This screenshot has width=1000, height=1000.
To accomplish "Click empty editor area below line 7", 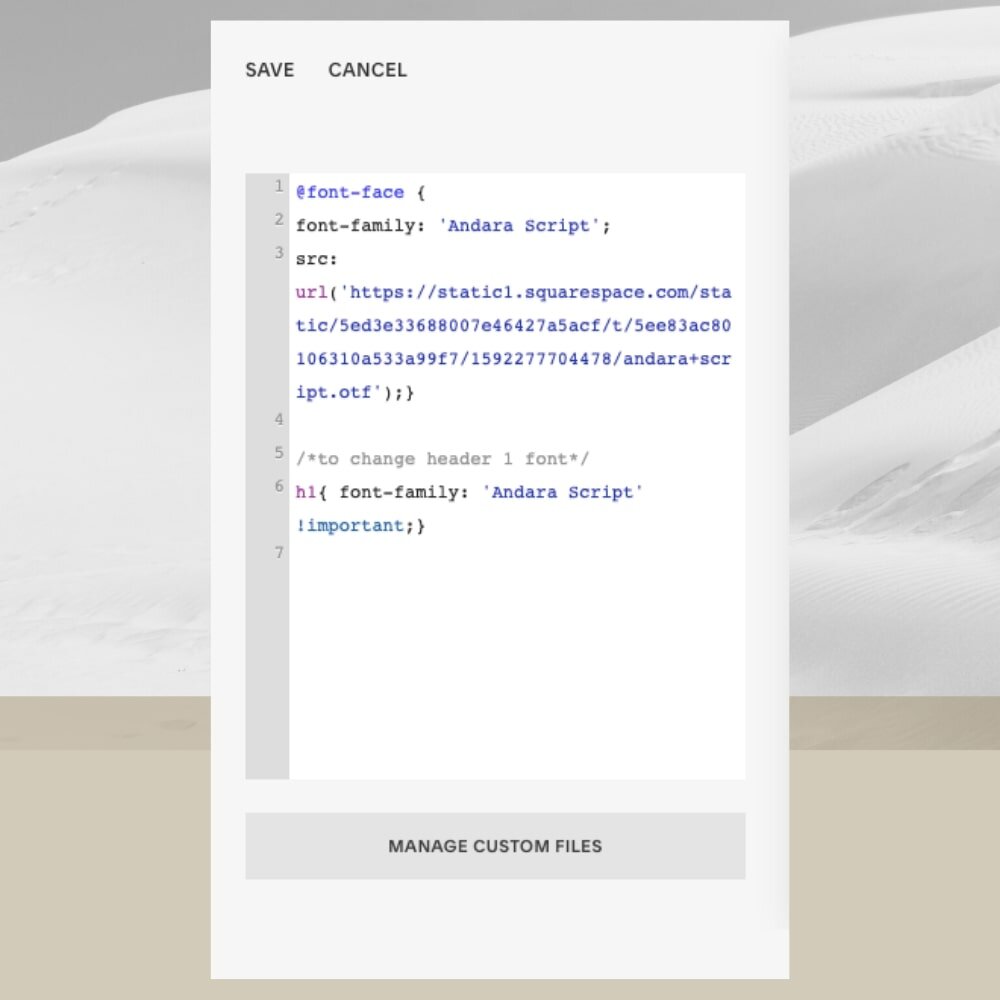I will point(517,670).
